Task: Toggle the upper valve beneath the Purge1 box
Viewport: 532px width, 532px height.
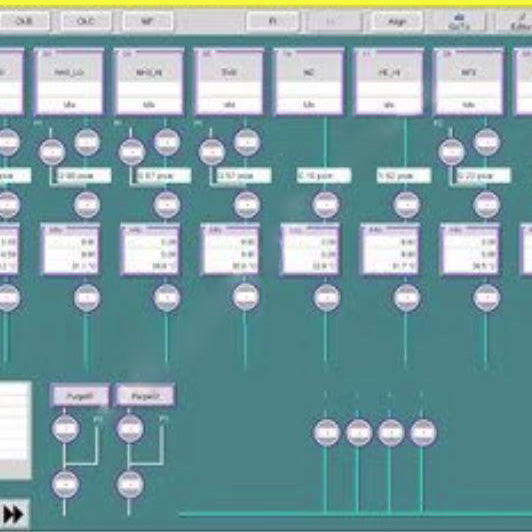Action: tap(65, 429)
